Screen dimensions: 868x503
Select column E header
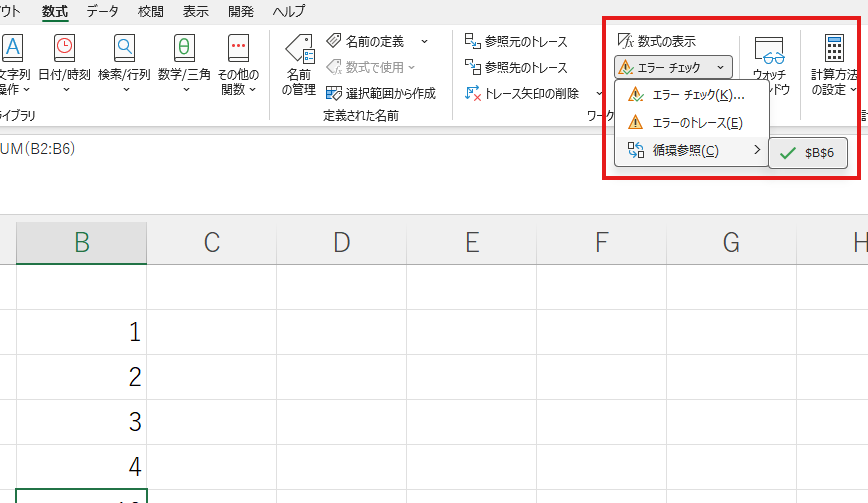pyautogui.click(x=472, y=243)
